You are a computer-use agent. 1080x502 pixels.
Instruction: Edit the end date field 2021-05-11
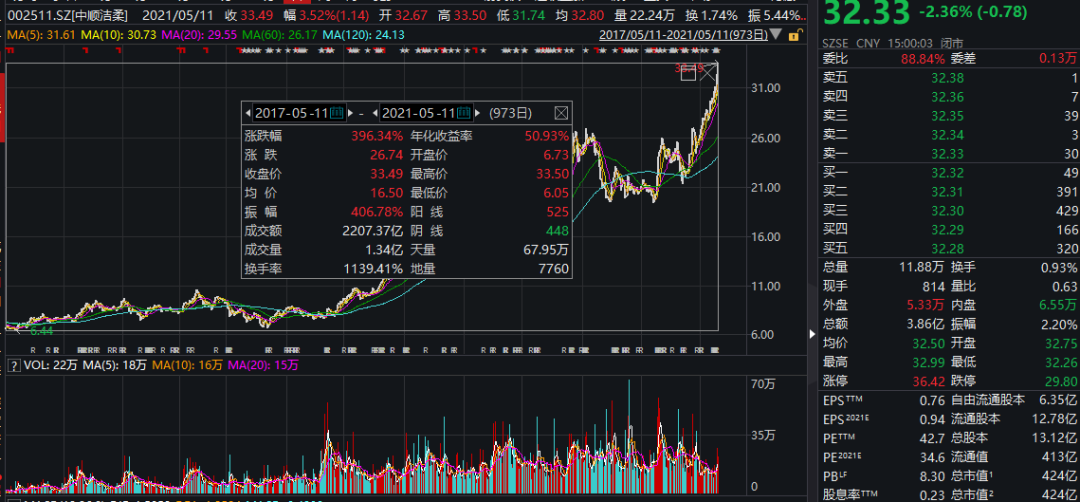click(x=419, y=113)
